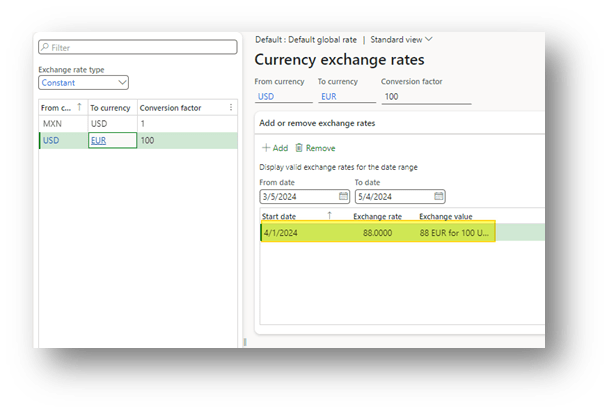Viewport: 610px width, 413px height.
Task: Click the sort arrow beside Start date
Action: click(331, 215)
